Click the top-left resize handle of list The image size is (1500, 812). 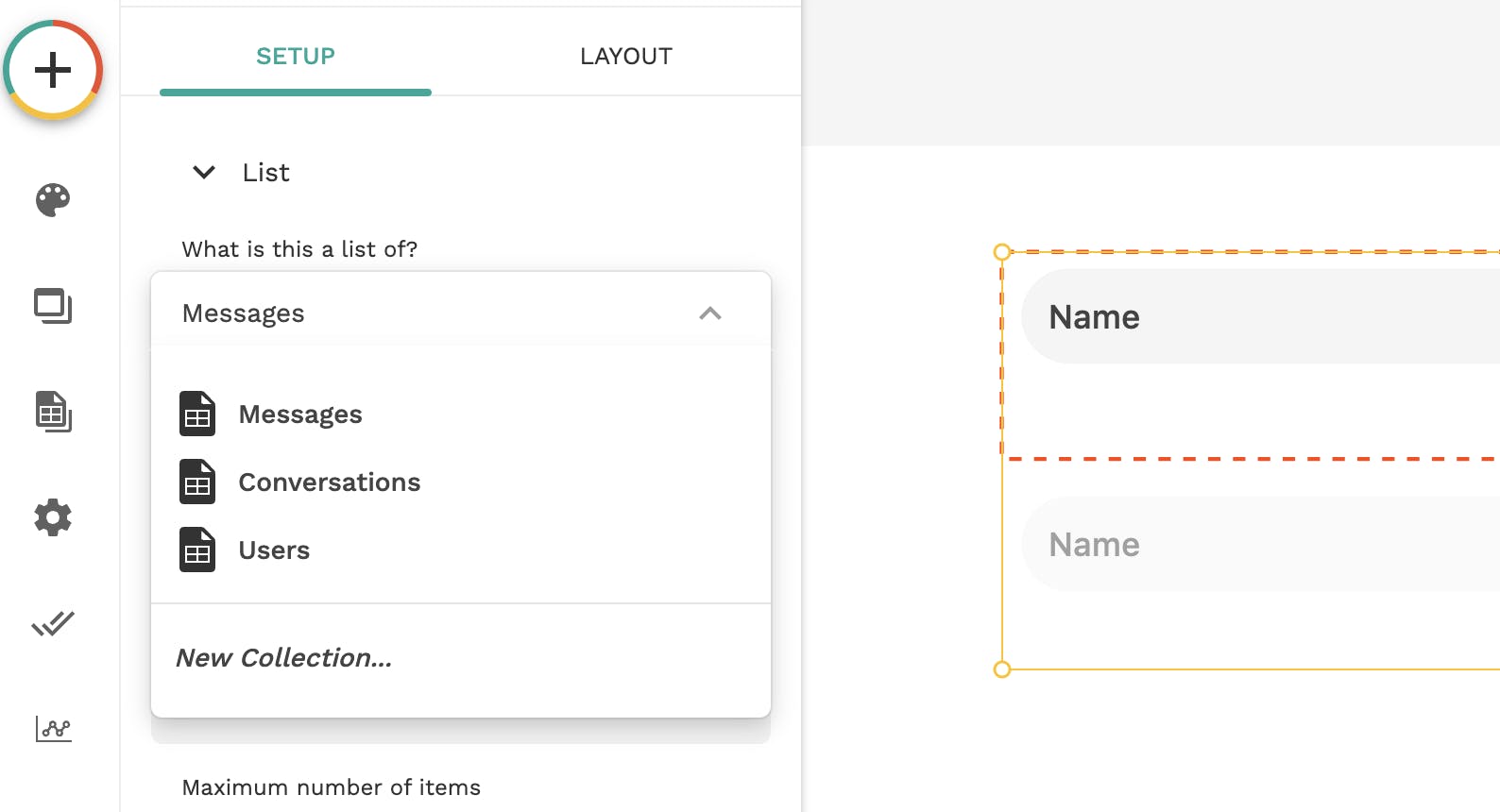(1002, 252)
